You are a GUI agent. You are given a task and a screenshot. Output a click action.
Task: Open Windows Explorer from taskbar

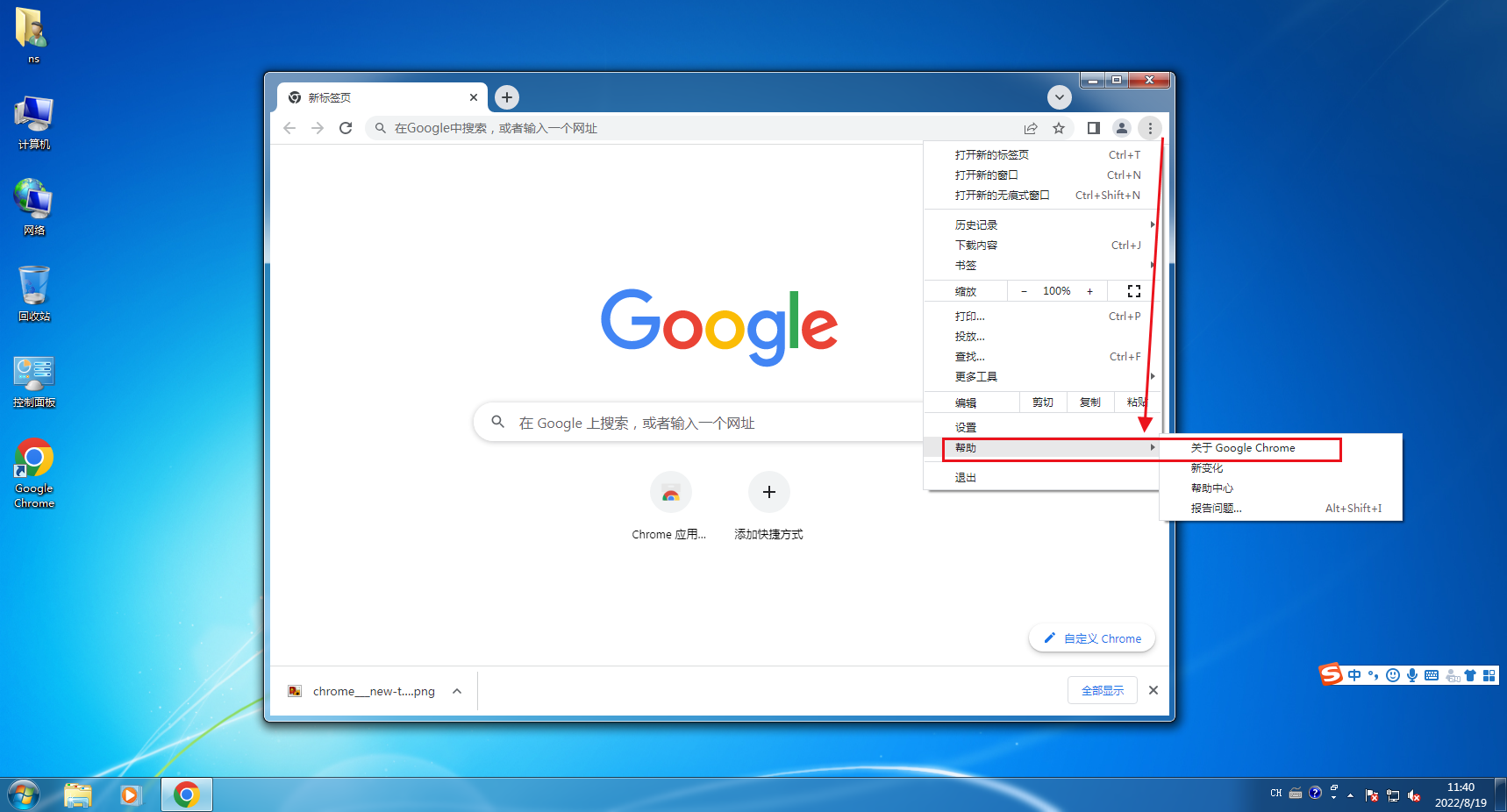78,795
